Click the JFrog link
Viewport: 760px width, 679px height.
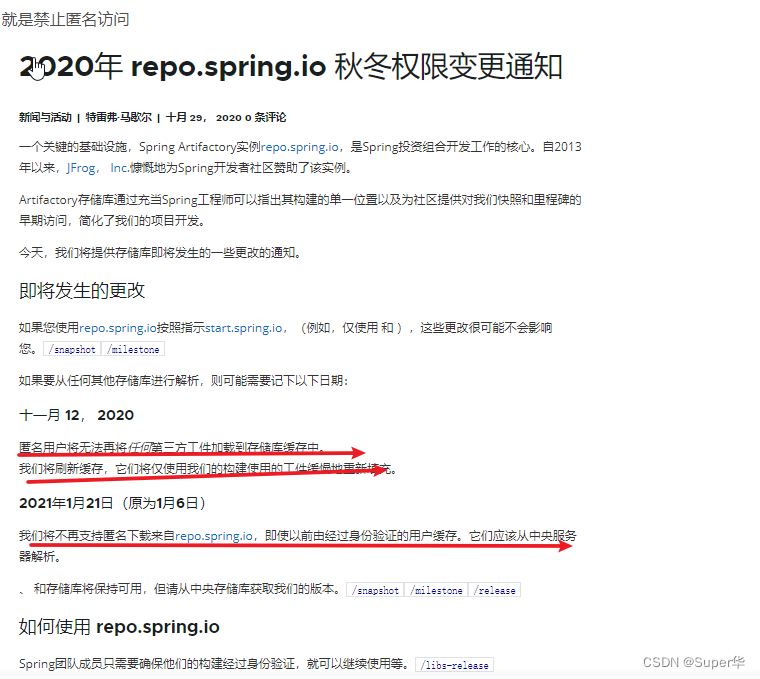coord(81,168)
